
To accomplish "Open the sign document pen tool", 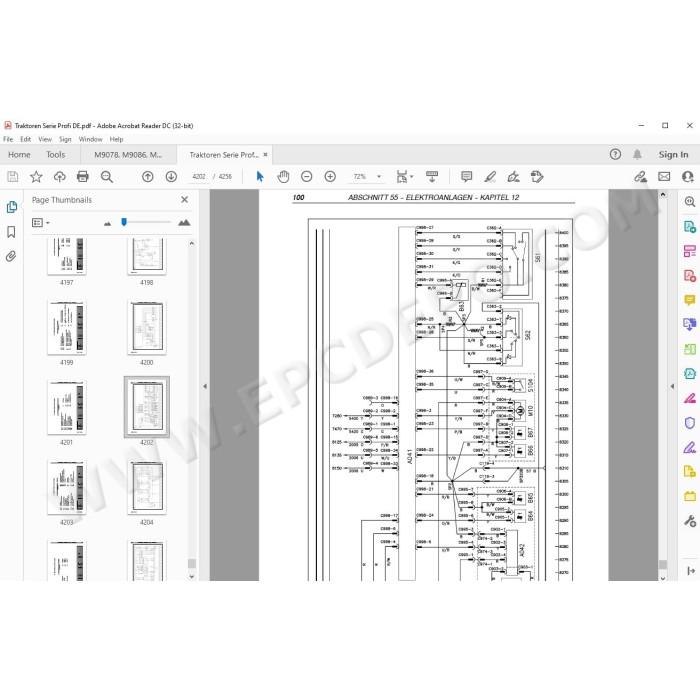I will [x=513, y=177].
